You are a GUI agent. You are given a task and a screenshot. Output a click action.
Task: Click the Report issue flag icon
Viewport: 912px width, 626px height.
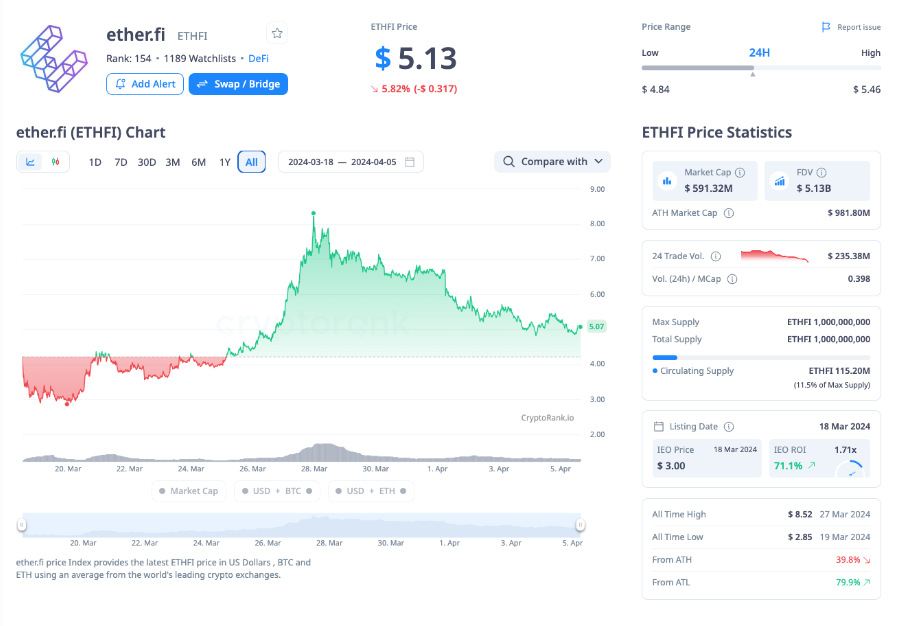(x=825, y=27)
